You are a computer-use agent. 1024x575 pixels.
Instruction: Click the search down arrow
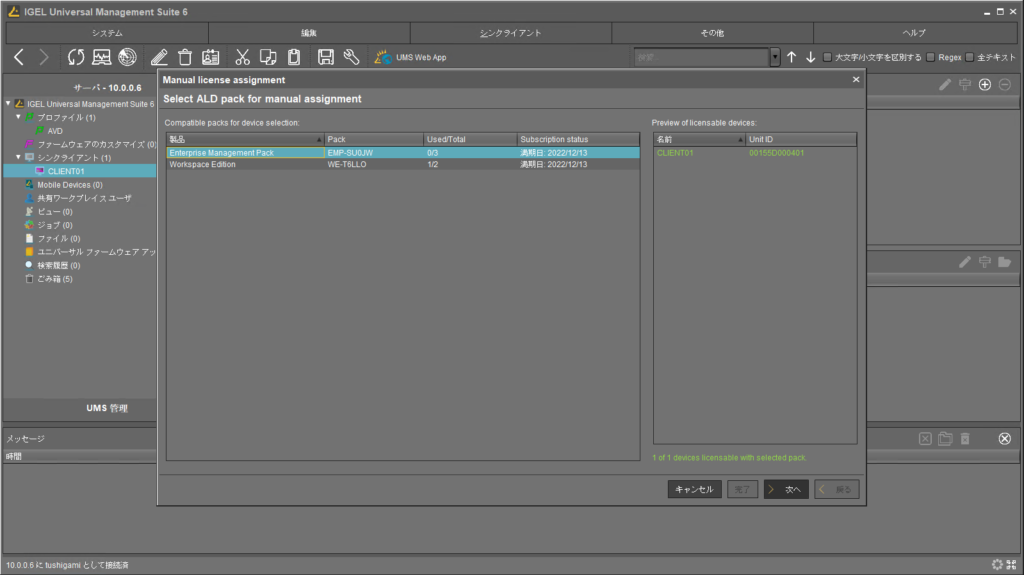[x=810, y=58]
